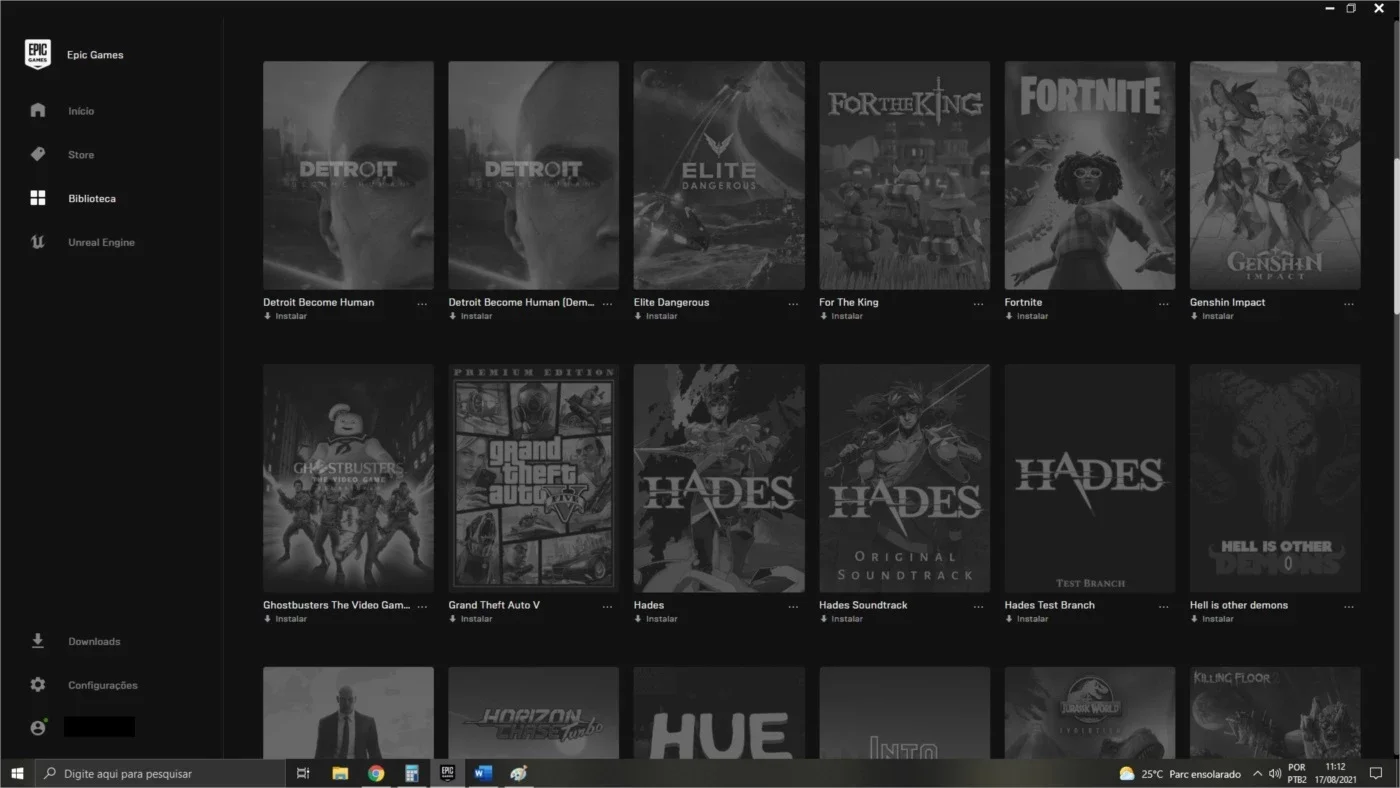Click the Windows search box
Screen dimensions: 1400x788
pos(160,773)
